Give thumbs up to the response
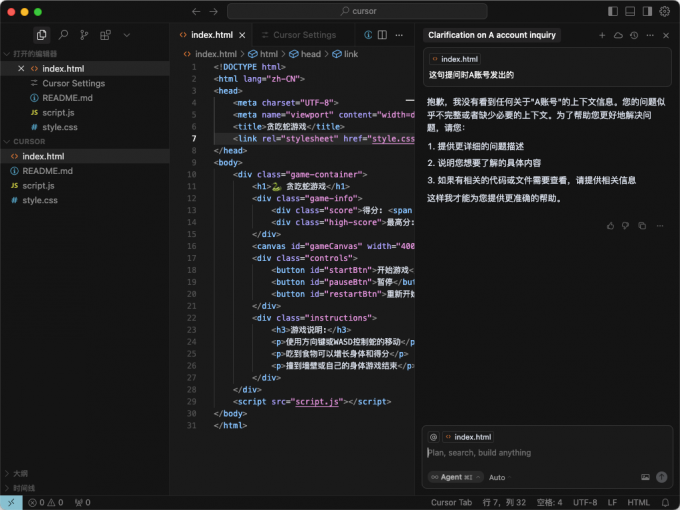Image resolution: width=680 pixels, height=510 pixels. pyautogui.click(x=610, y=226)
